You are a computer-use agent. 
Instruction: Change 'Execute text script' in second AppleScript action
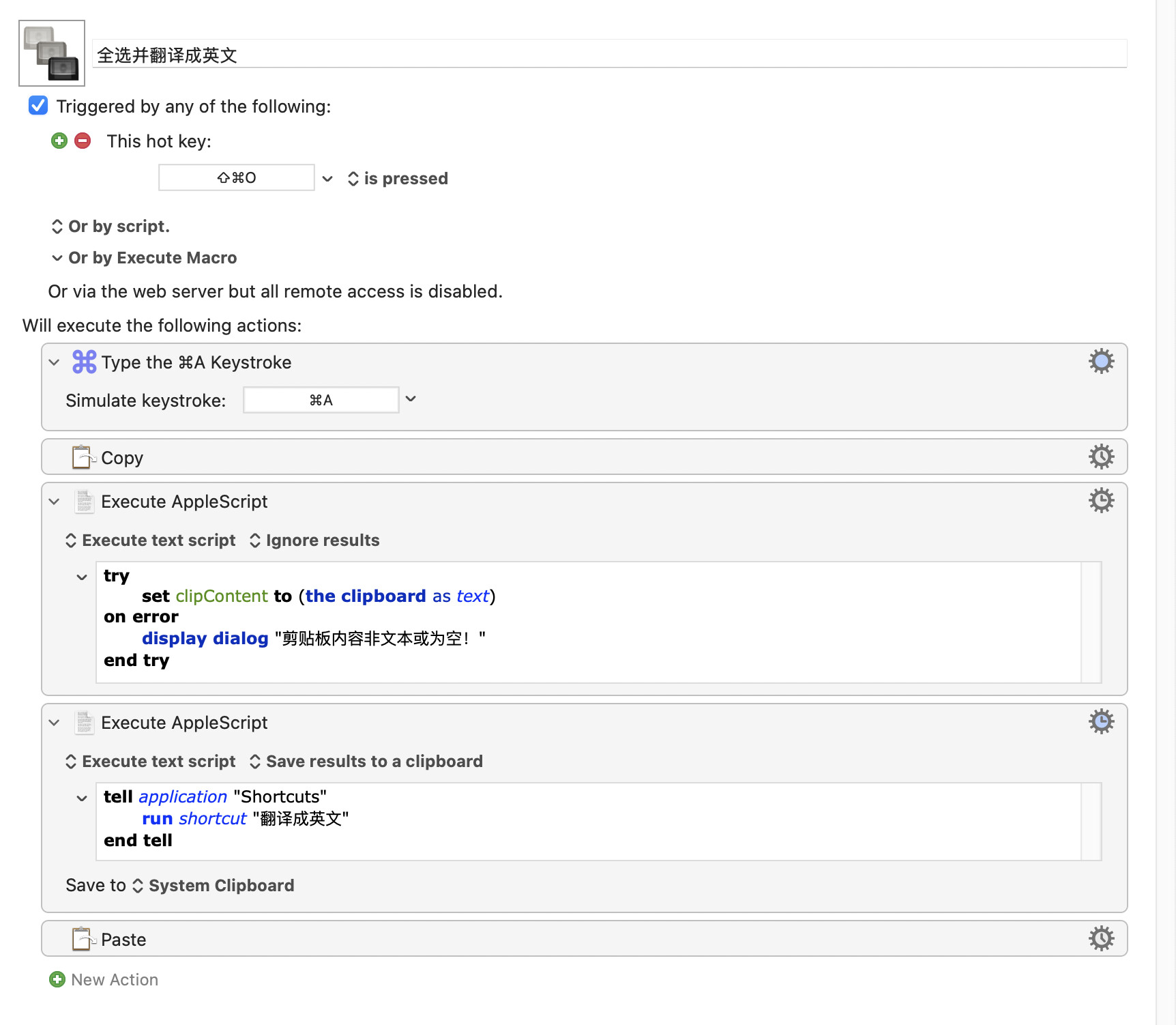[151, 762]
